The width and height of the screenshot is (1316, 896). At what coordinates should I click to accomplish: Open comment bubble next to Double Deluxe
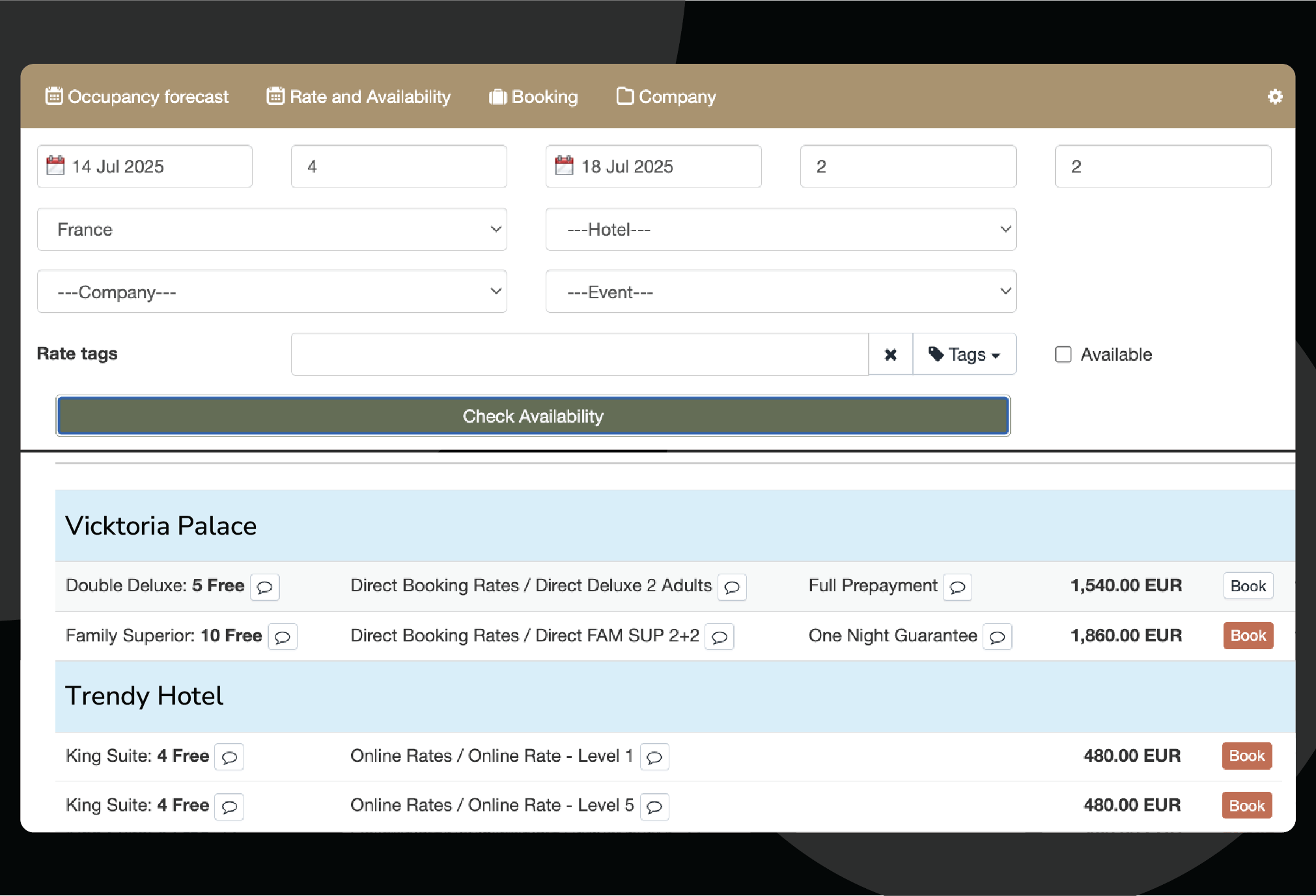point(264,587)
